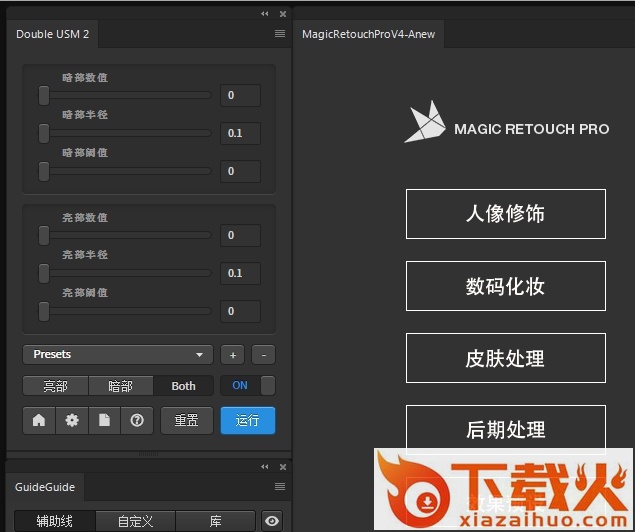
Task: Click the 亮部数值 value field
Action: [240, 235]
